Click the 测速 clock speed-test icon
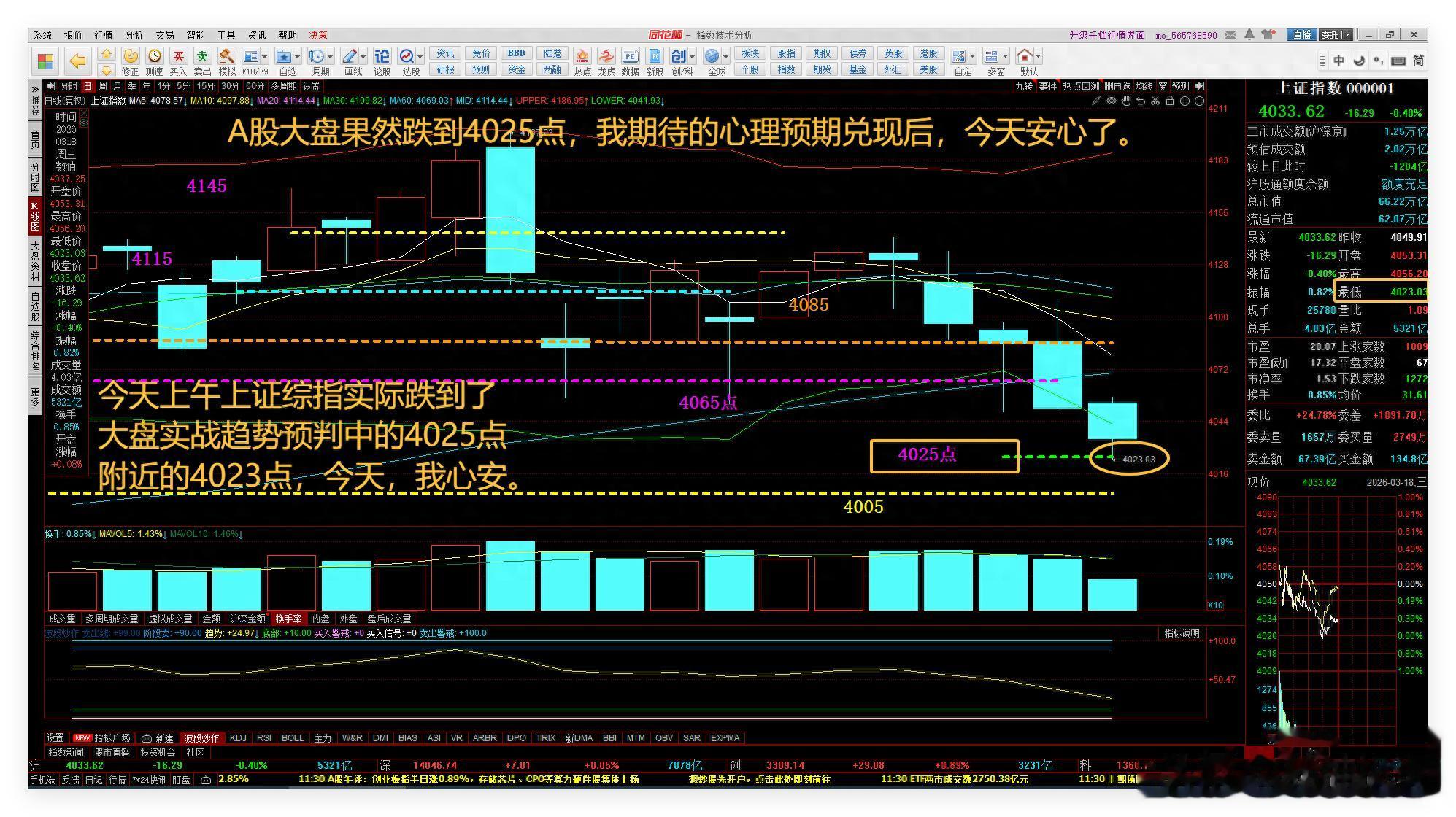 coord(154,56)
